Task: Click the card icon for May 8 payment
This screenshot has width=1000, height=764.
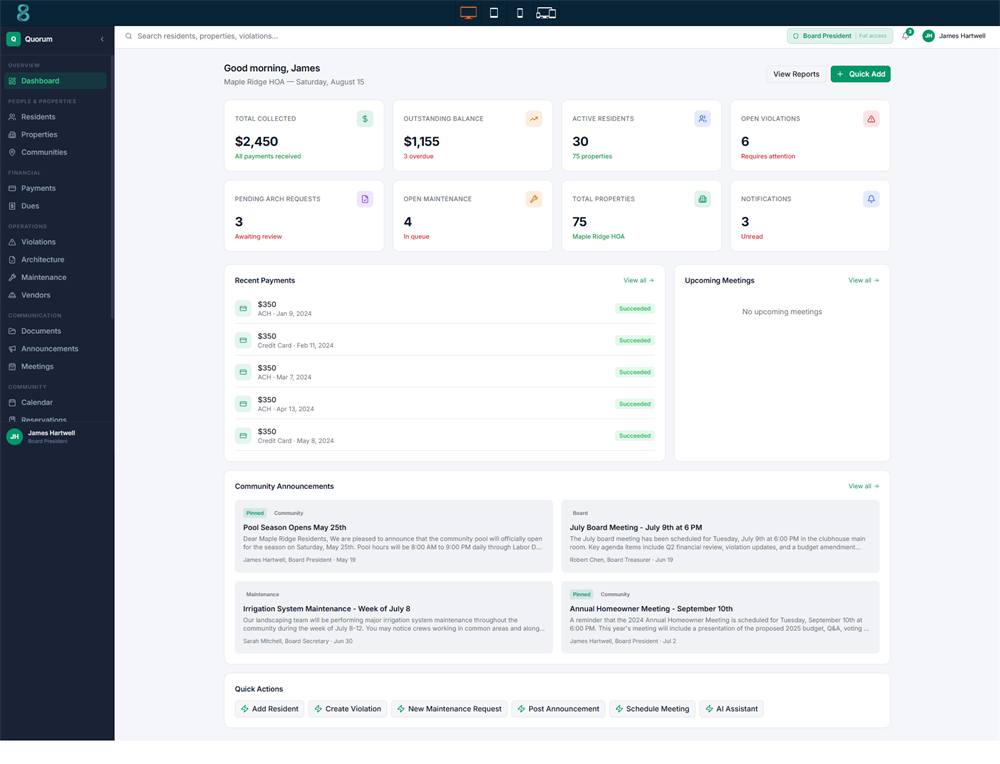Action: (x=243, y=436)
